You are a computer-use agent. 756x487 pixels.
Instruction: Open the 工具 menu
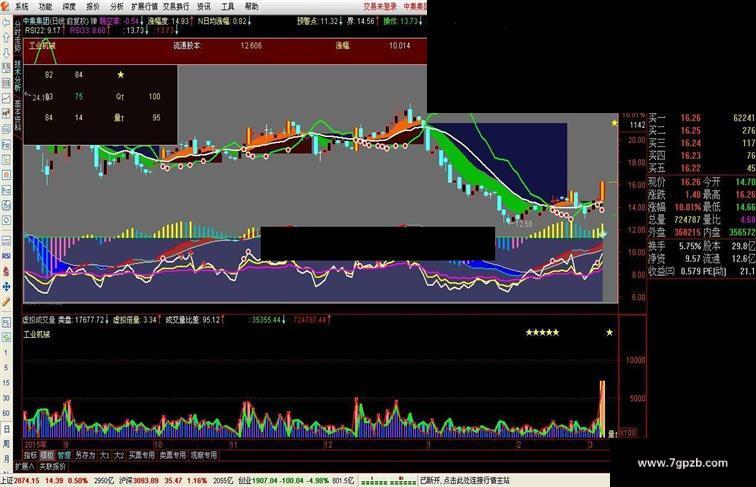click(228, 7)
